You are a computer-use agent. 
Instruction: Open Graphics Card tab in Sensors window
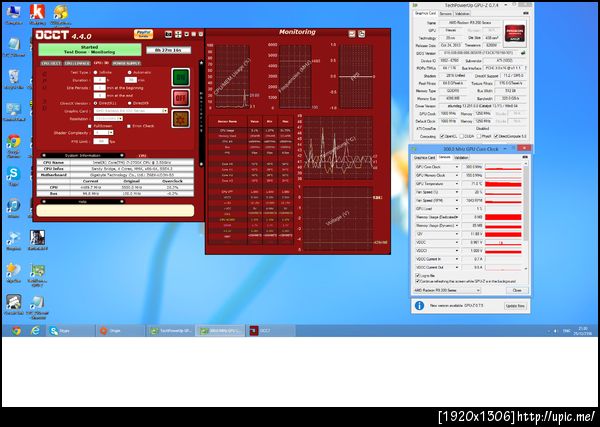pos(425,157)
